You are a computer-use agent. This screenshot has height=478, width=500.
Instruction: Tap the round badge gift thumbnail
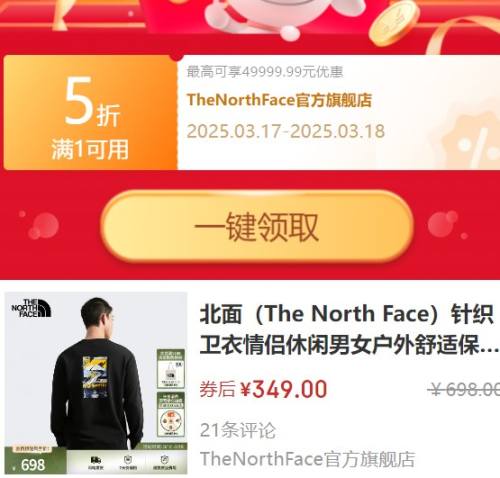click(x=171, y=414)
